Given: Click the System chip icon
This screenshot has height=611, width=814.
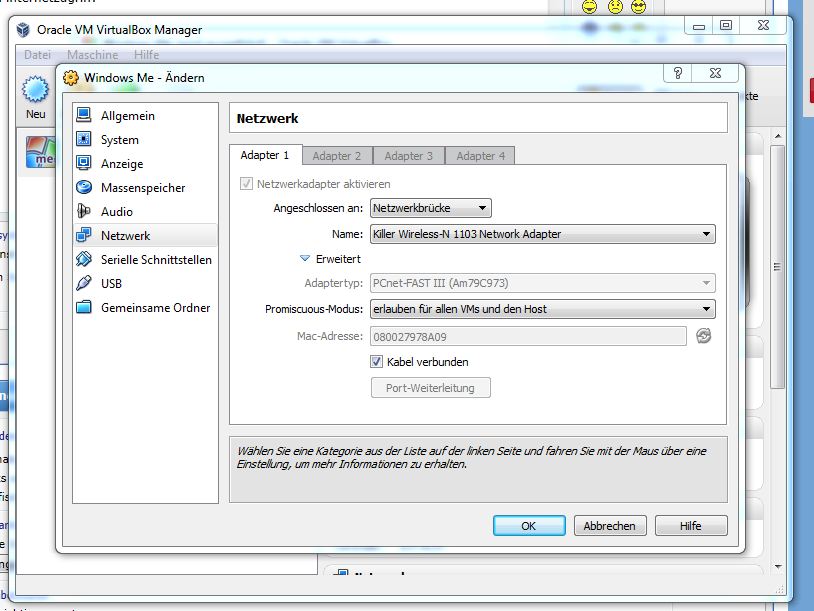Looking at the screenshot, I should point(84,139).
